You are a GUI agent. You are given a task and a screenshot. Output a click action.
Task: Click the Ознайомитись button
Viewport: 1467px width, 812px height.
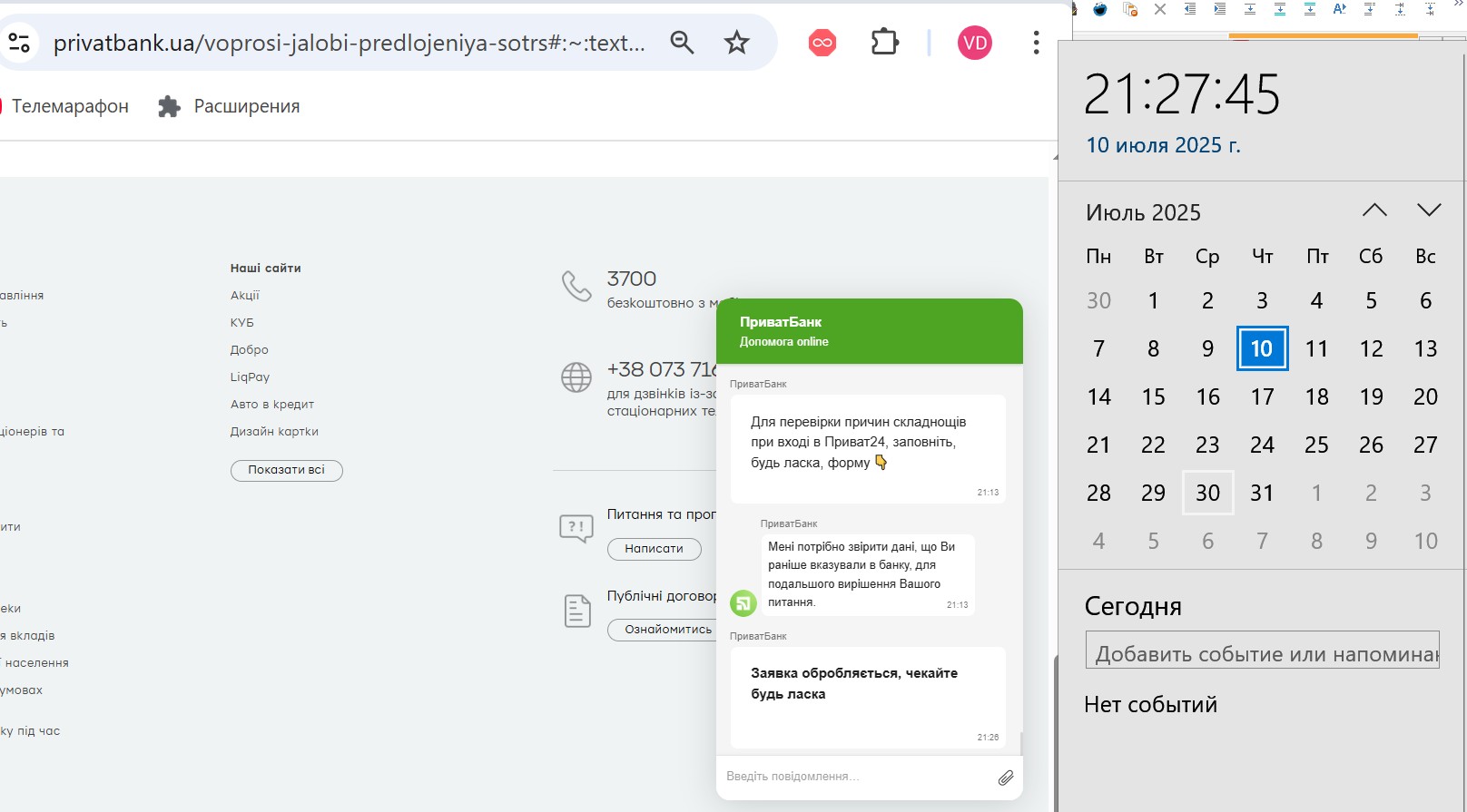tap(664, 630)
